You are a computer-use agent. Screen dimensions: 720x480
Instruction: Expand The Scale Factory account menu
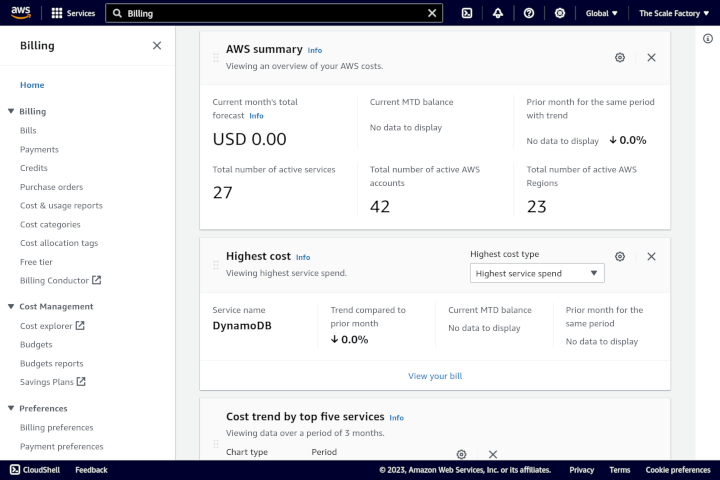pos(674,14)
